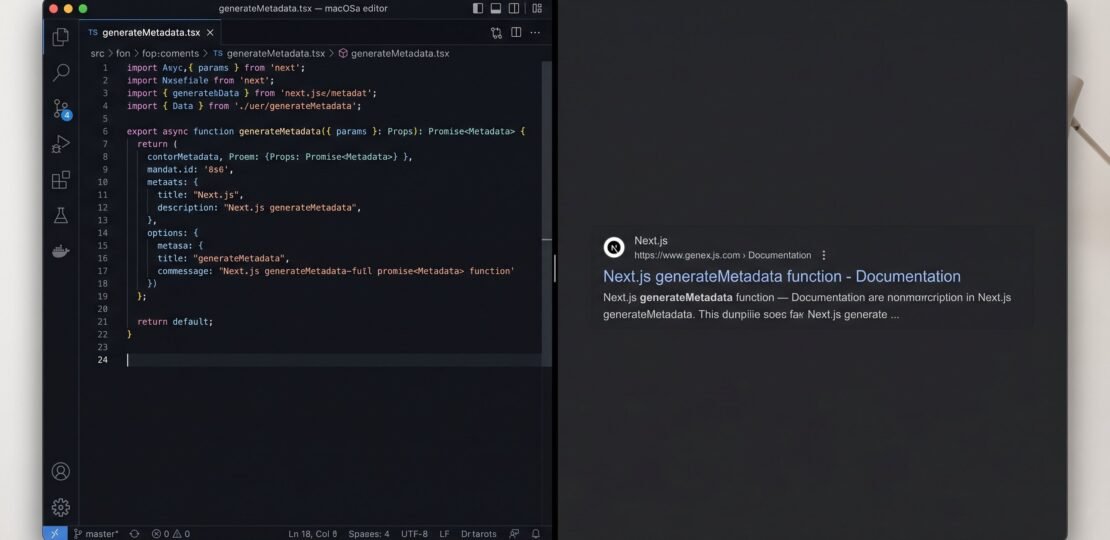Screen dimensions: 1110x540
Task: Open the Testing flask view
Action: click(x=61, y=216)
